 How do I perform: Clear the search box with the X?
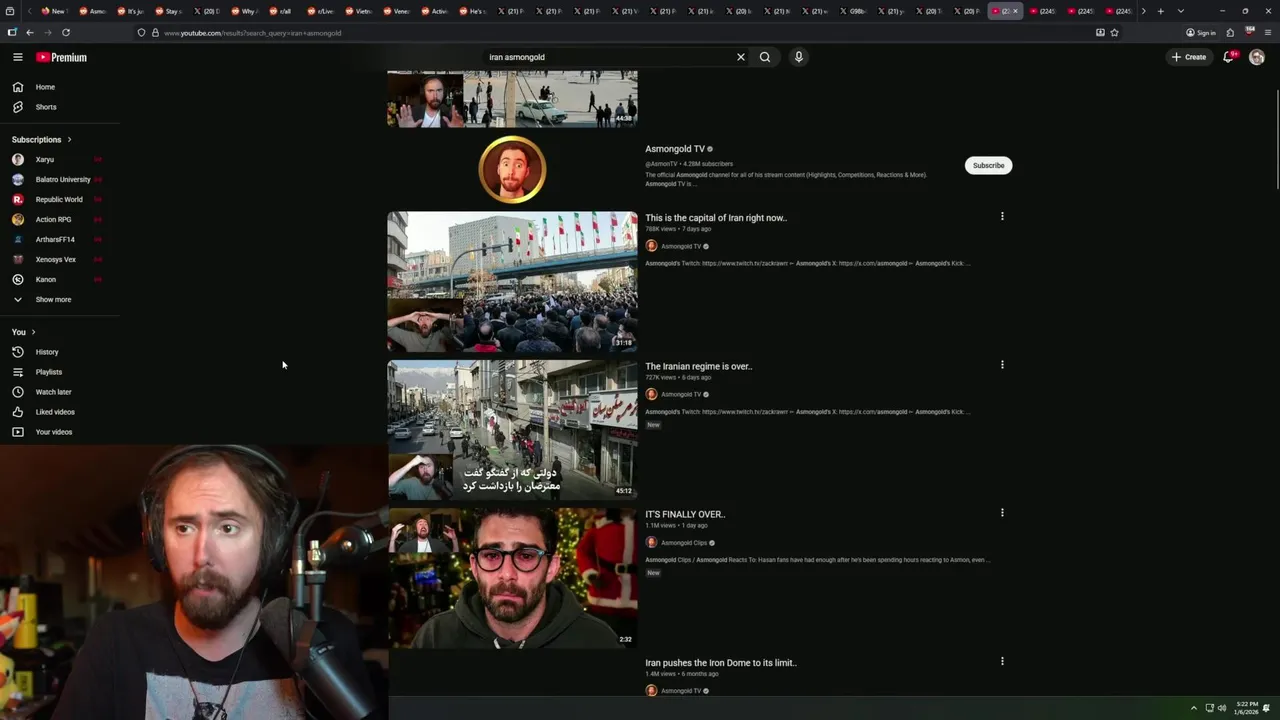tap(741, 57)
